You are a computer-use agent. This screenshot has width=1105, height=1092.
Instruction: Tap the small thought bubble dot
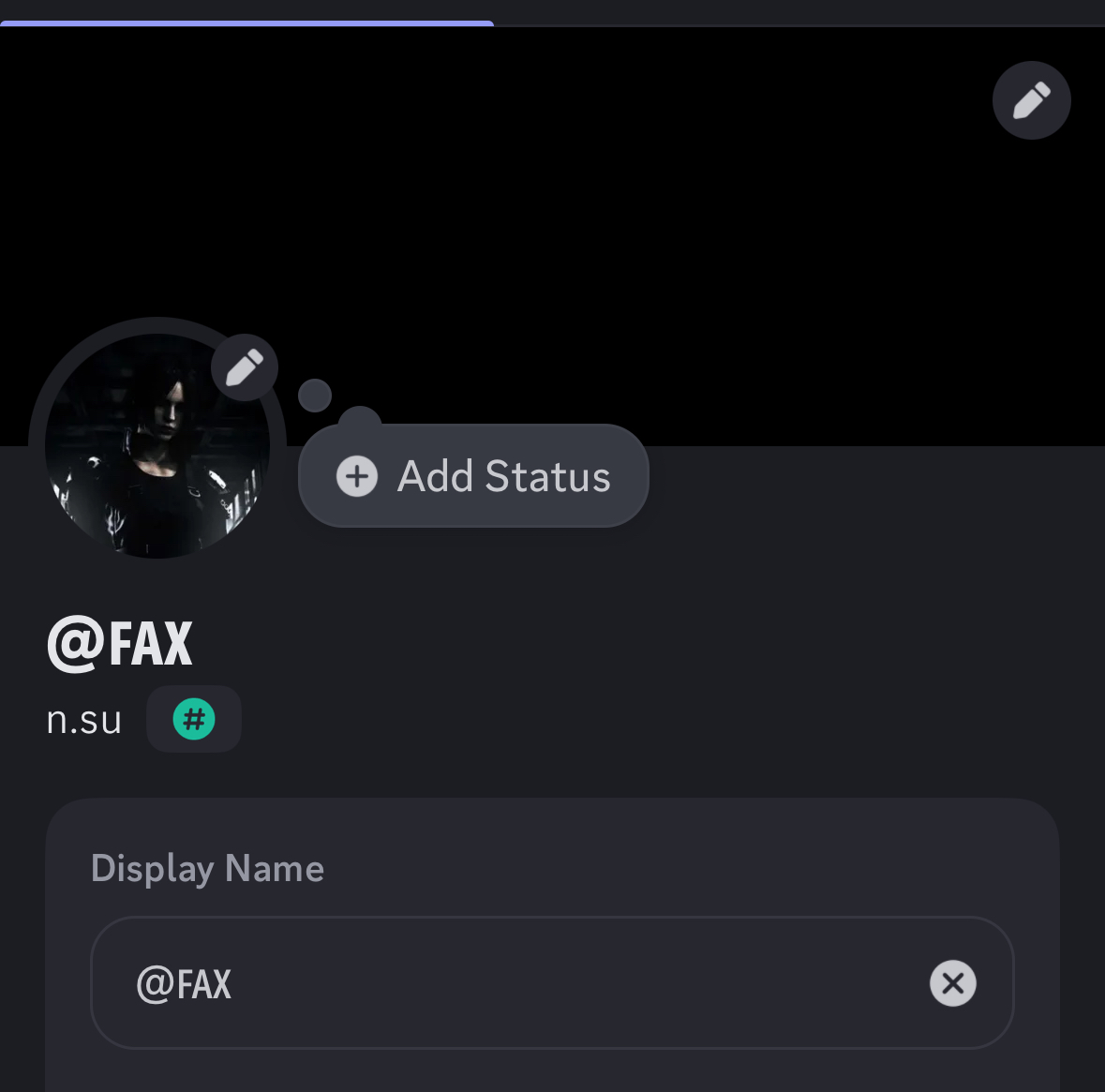[x=315, y=396]
